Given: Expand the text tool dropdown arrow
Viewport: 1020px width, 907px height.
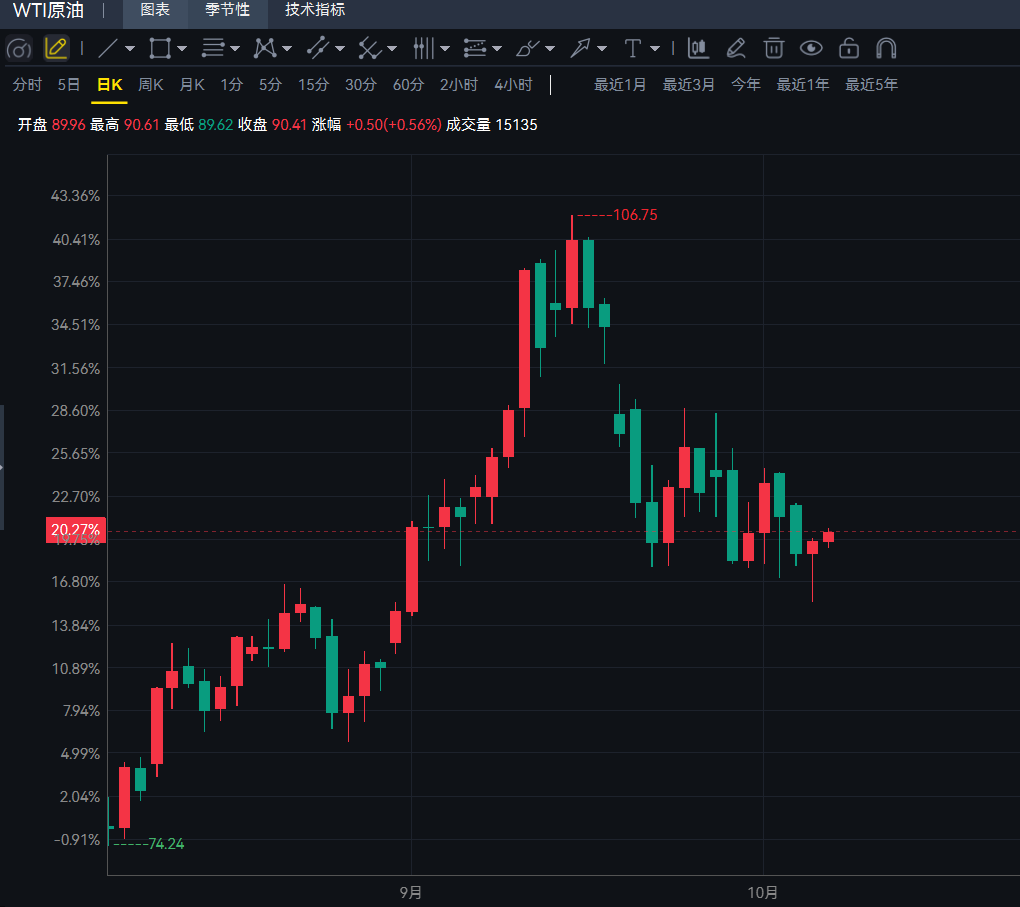Looking at the screenshot, I should (x=655, y=49).
